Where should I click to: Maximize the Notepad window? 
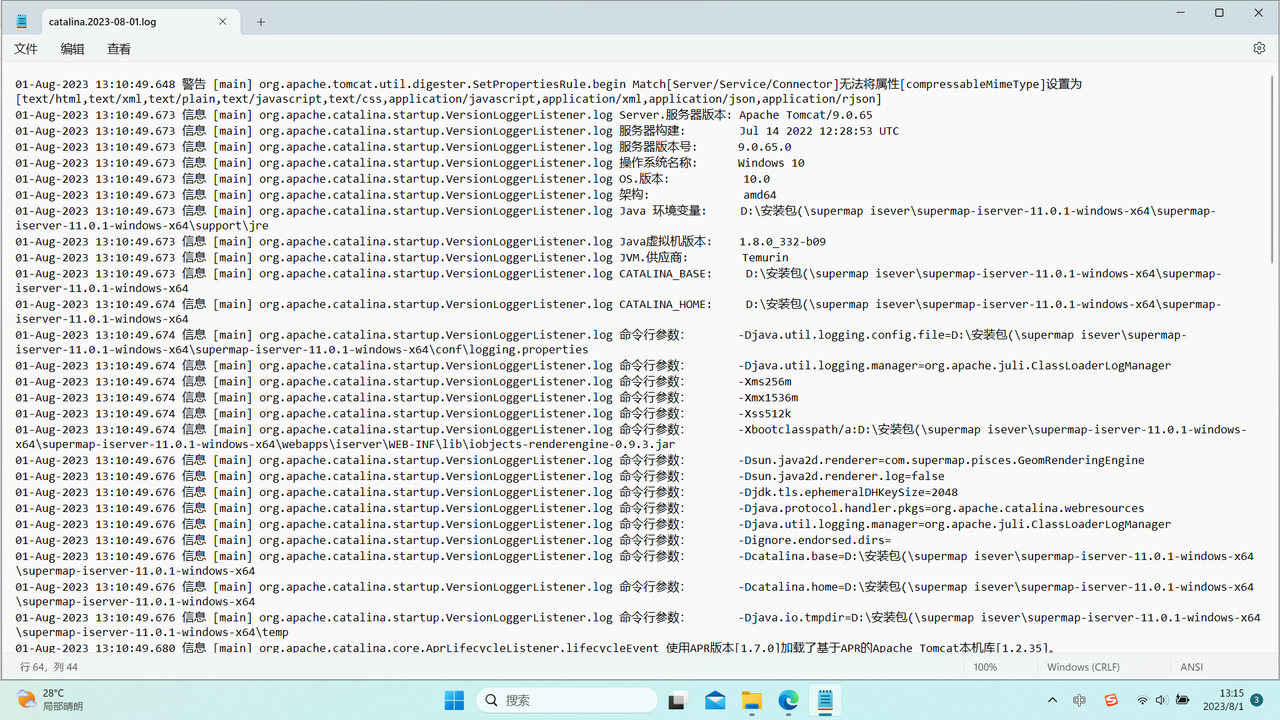tap(1219, 13)
